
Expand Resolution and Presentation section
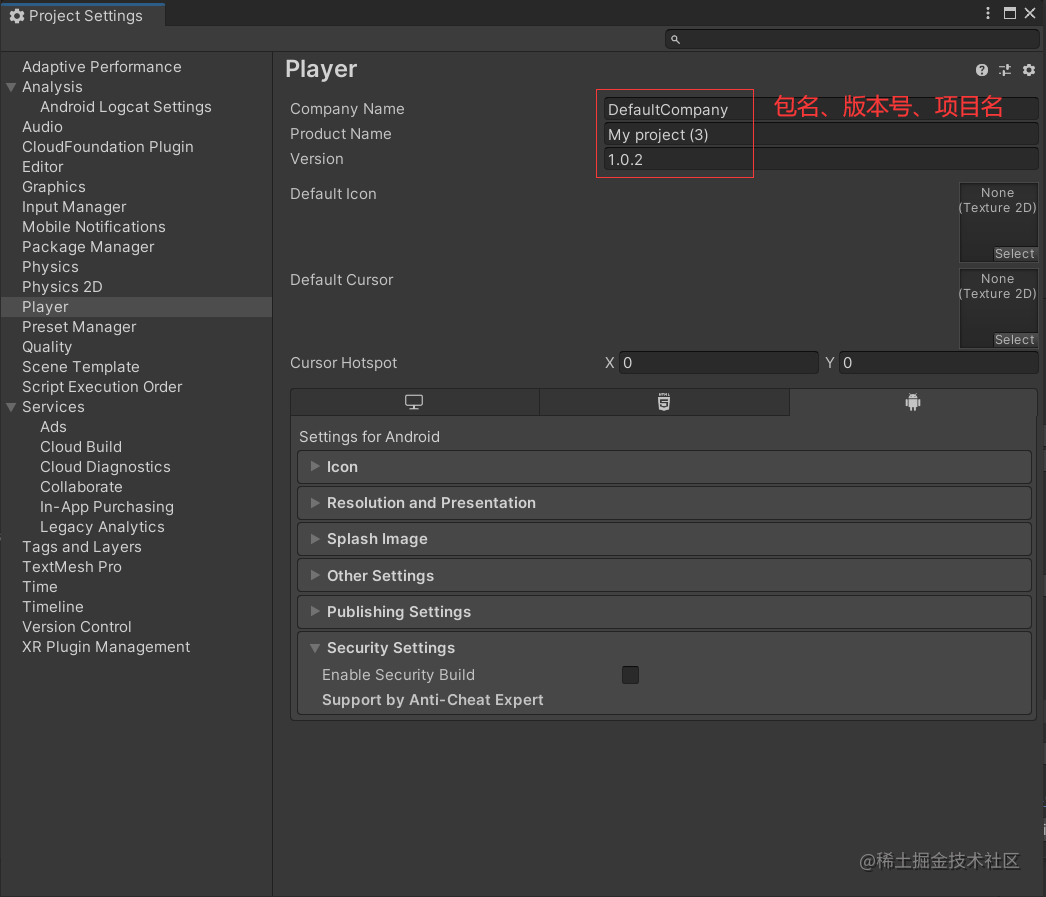664,503
